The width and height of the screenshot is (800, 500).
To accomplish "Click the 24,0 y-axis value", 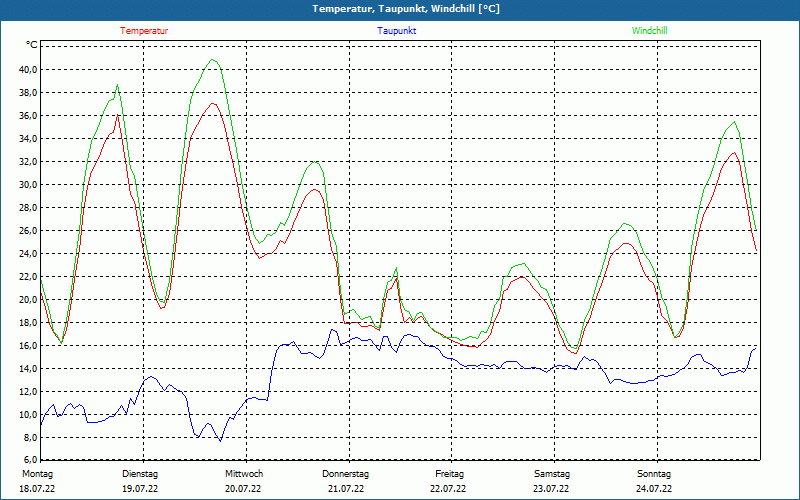I will (x=29, y=253).
